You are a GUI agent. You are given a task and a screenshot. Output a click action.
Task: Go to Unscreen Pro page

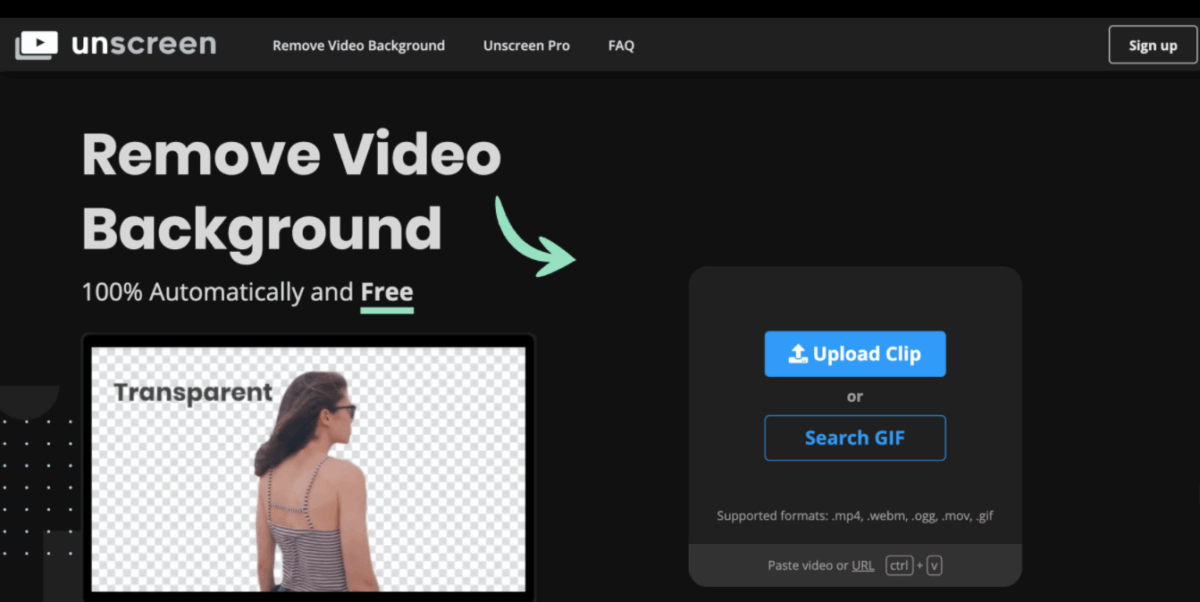[x=526, y=45]
